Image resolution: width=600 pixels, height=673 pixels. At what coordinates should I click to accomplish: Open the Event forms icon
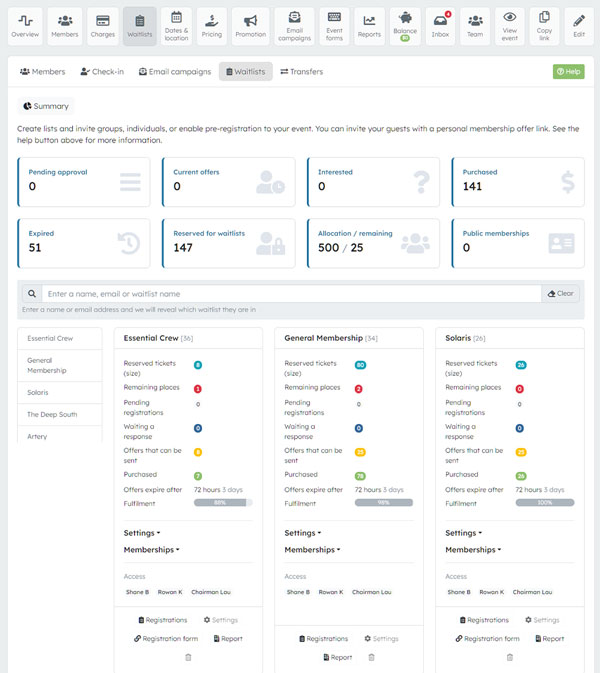click(334, 26)
